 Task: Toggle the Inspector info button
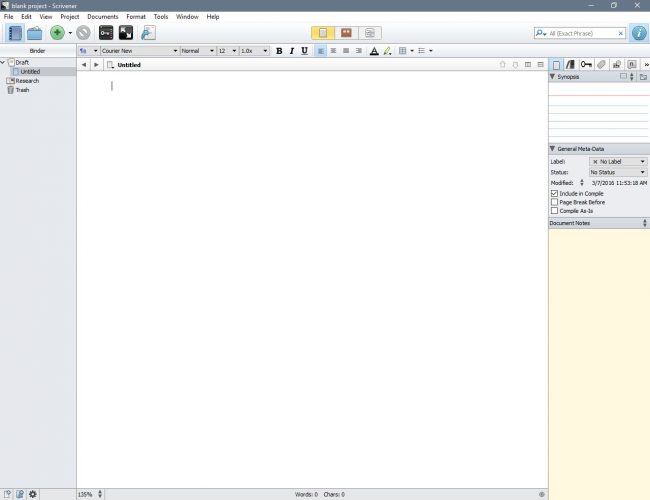click(639, 33)
